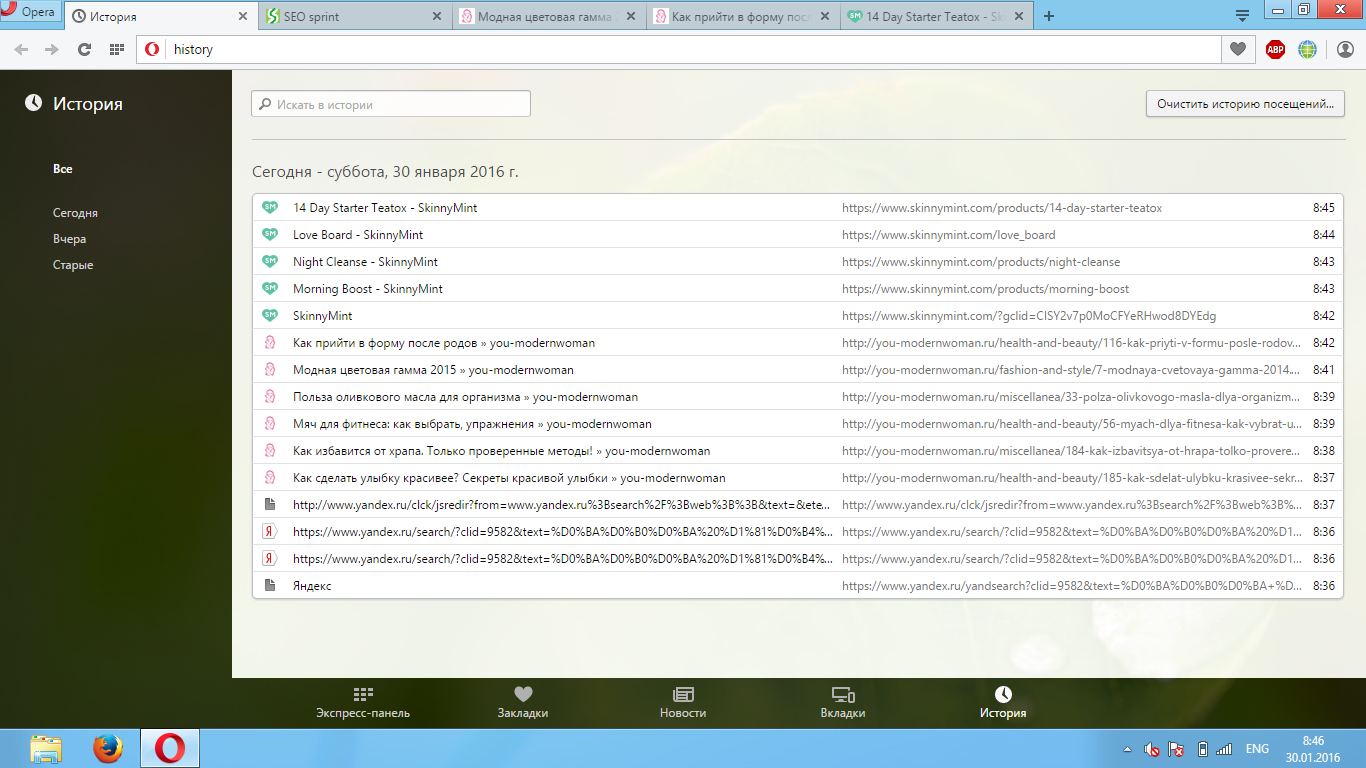Select 'Вчера' in the history sidebar

click(70, 239)
